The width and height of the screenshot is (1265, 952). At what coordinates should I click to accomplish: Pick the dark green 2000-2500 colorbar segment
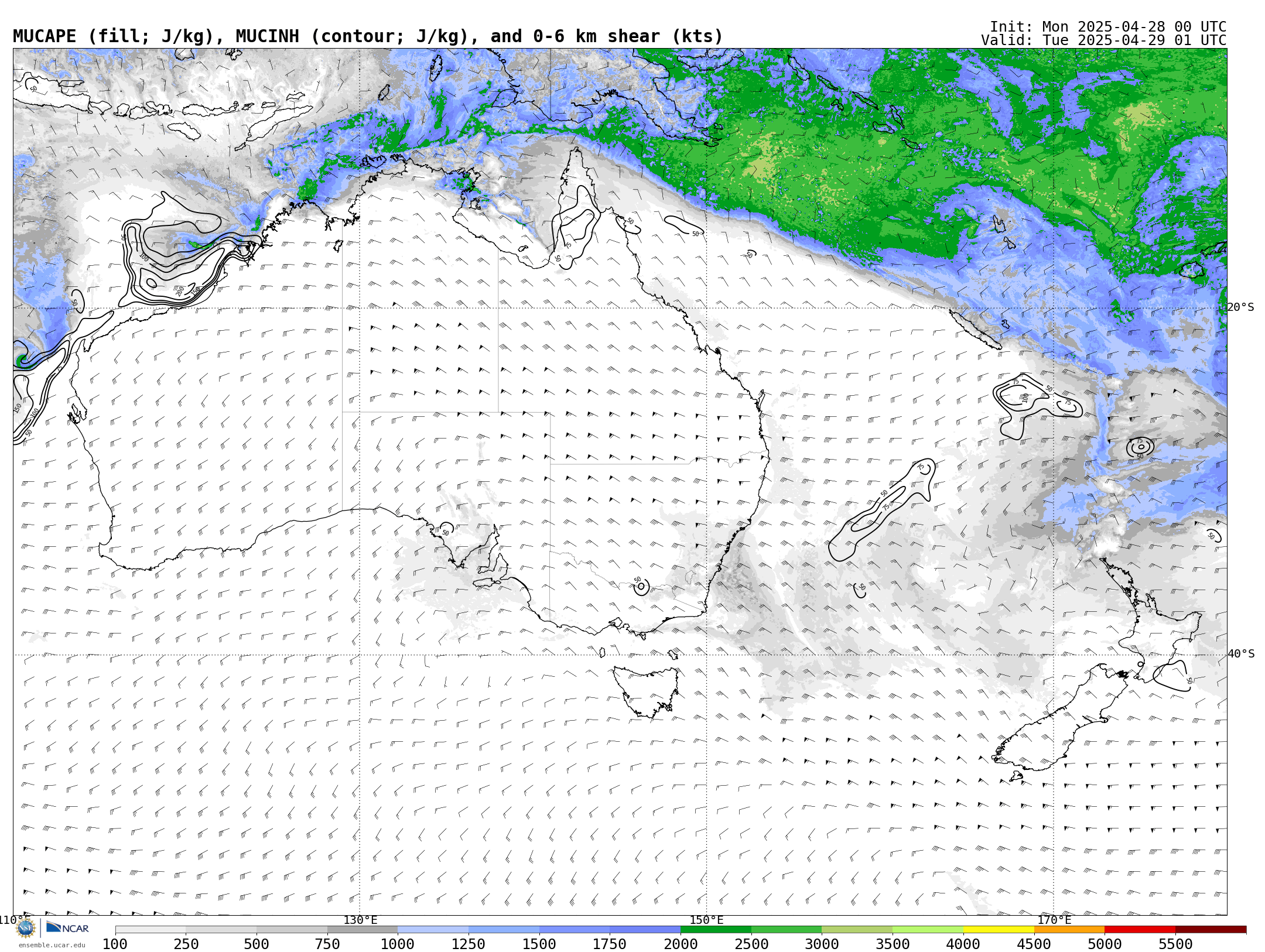pyautogui.click(x=716, y=930)
